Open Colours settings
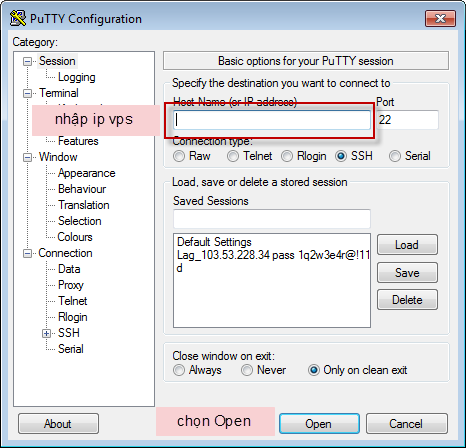This screenshot has width=466, height=448. (x=75, y=237)
